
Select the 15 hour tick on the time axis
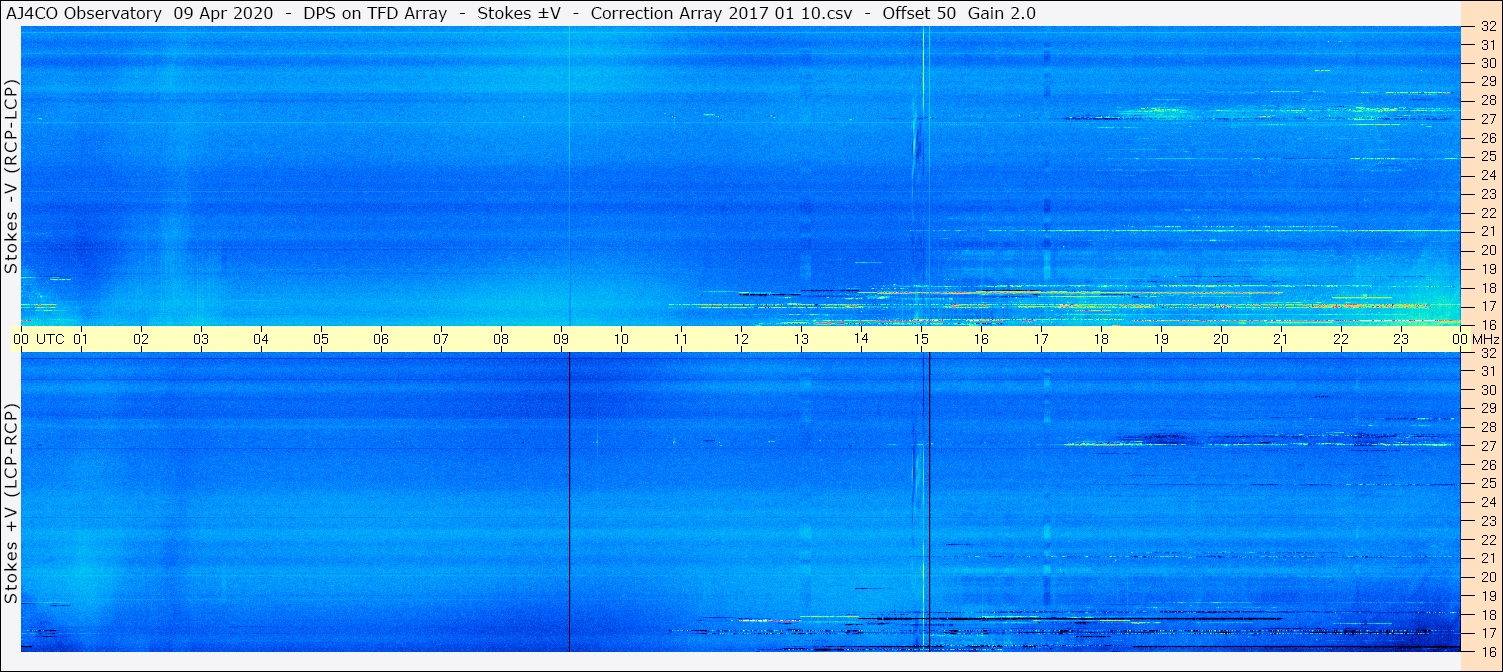[921, 339]
